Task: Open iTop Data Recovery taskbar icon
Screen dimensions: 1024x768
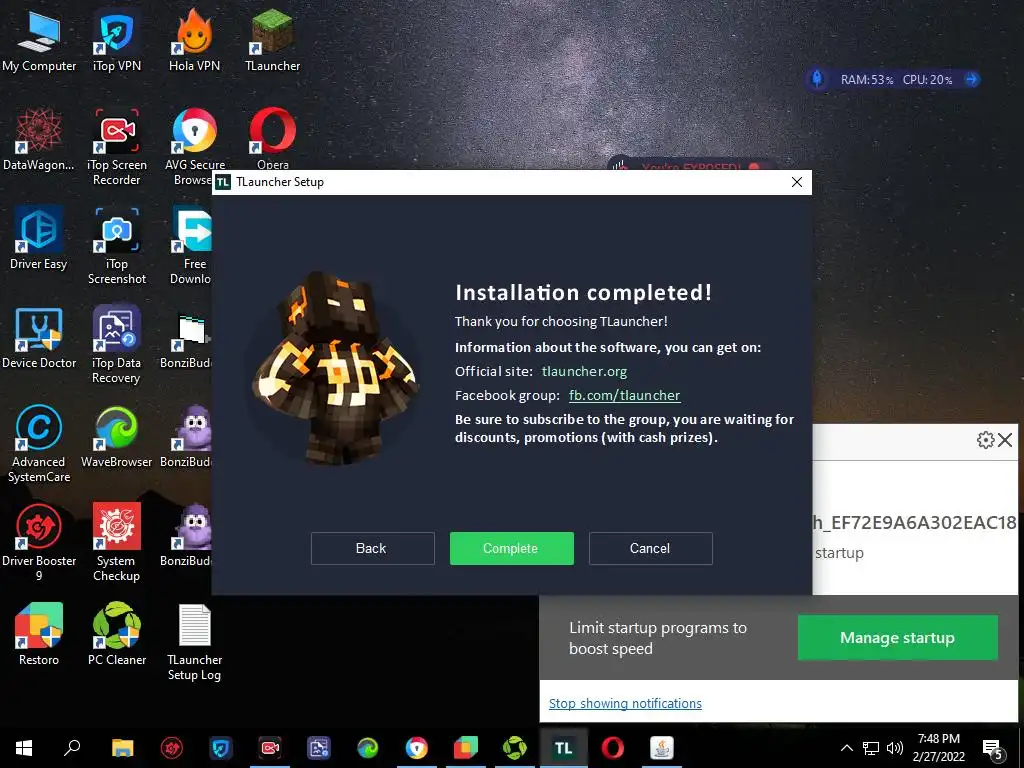Action: [319, 748]
